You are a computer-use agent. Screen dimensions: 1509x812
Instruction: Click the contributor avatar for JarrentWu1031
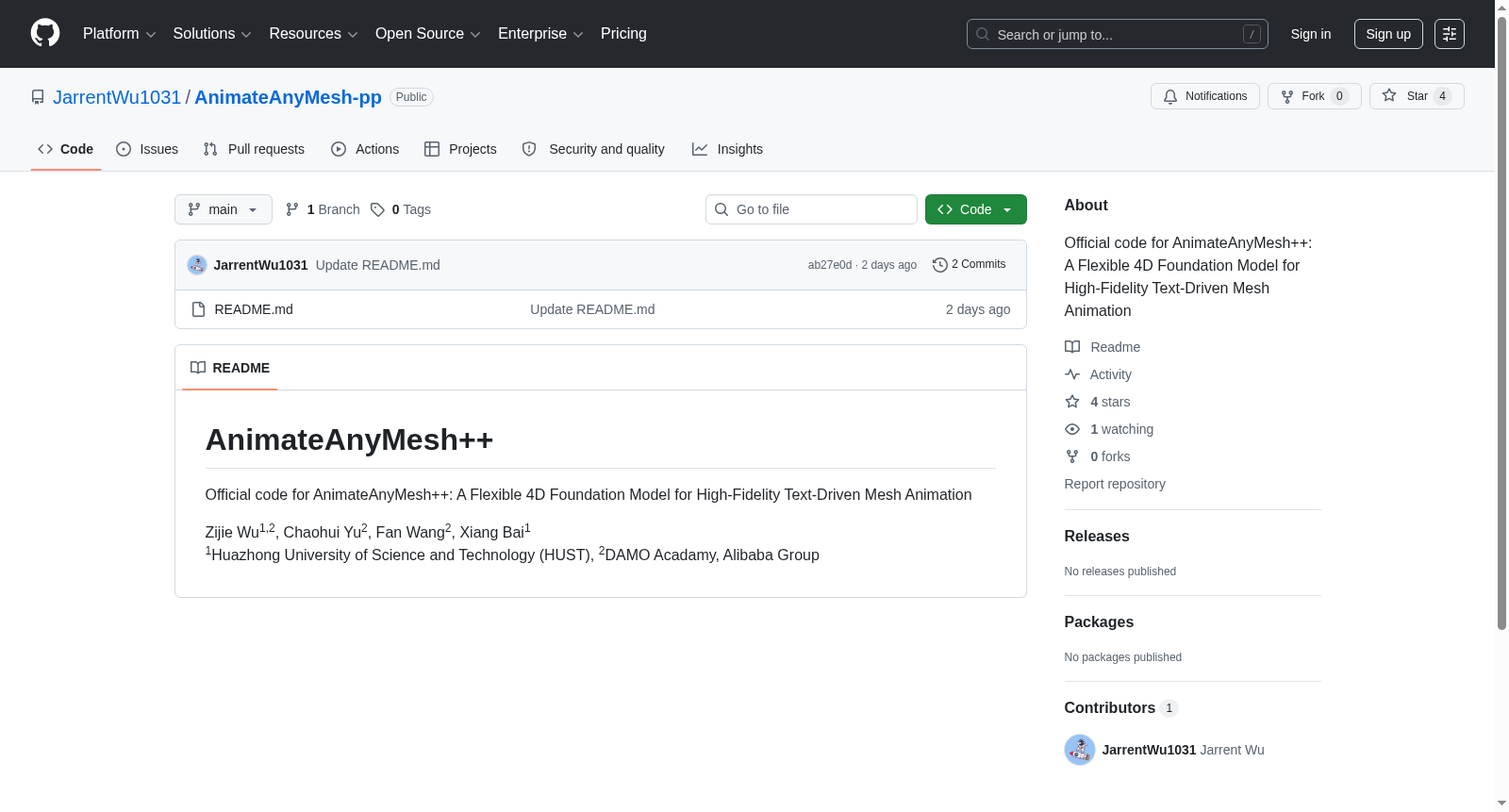tap(1080, 750)
